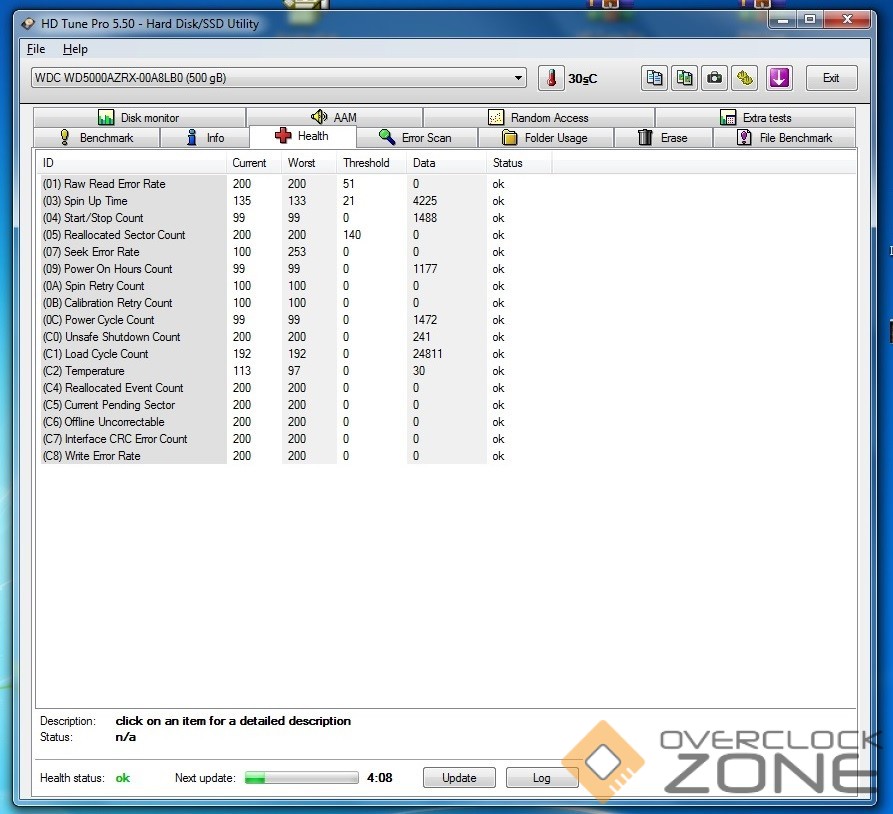This screenshot has height=814, width=893.
Task: Switch to the File Benchmark tab
Action: tap(784, 138)
